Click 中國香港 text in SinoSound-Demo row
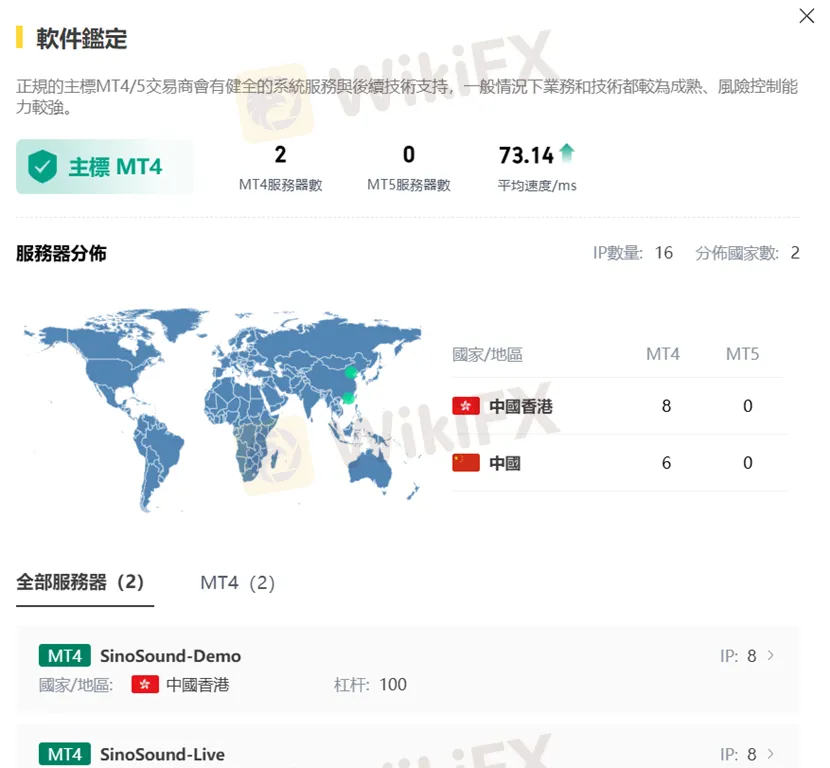The height and width of the screenshot is (768, 830). (x=197, y=684)
